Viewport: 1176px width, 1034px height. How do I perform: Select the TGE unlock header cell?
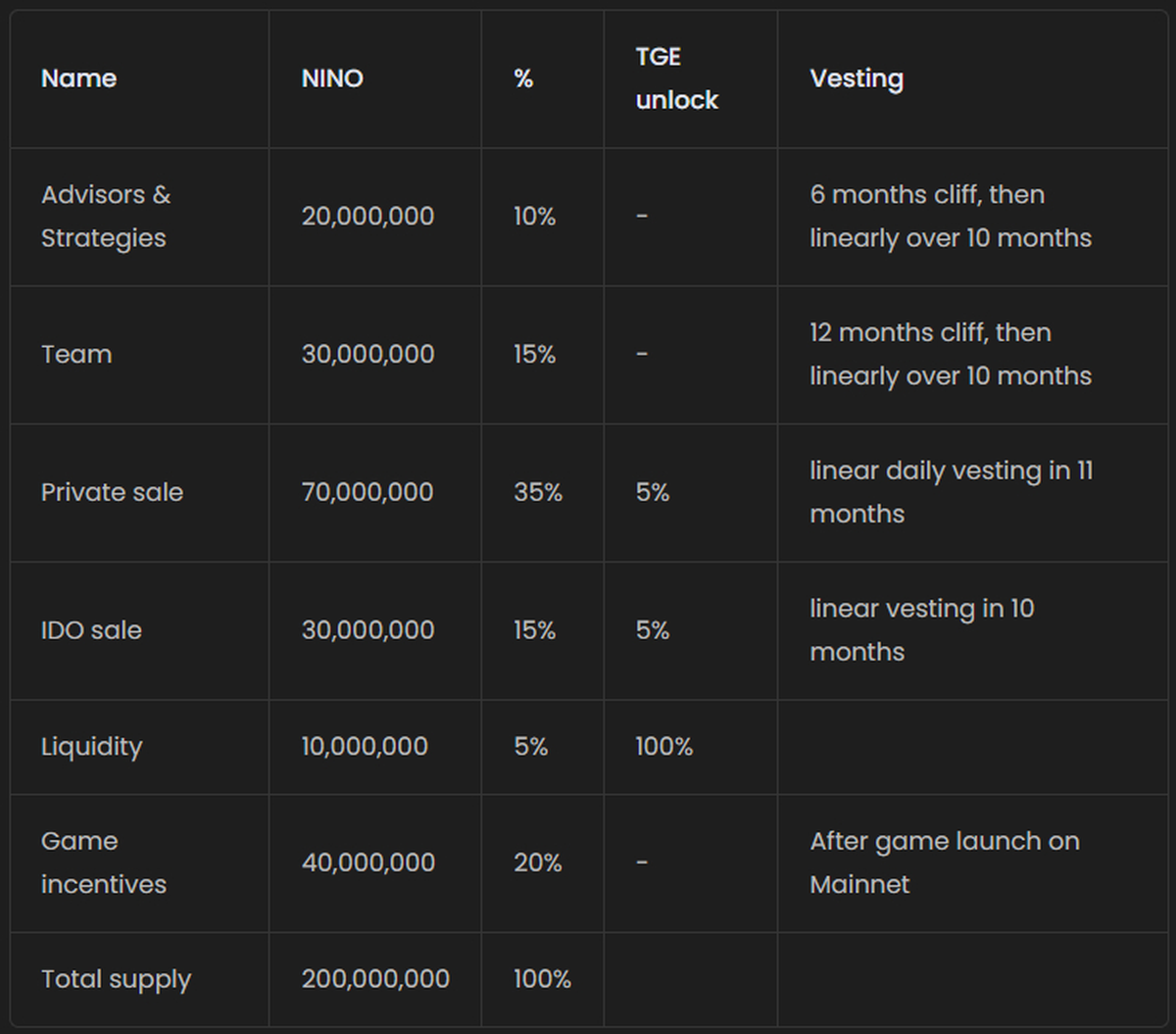(676, 78)
